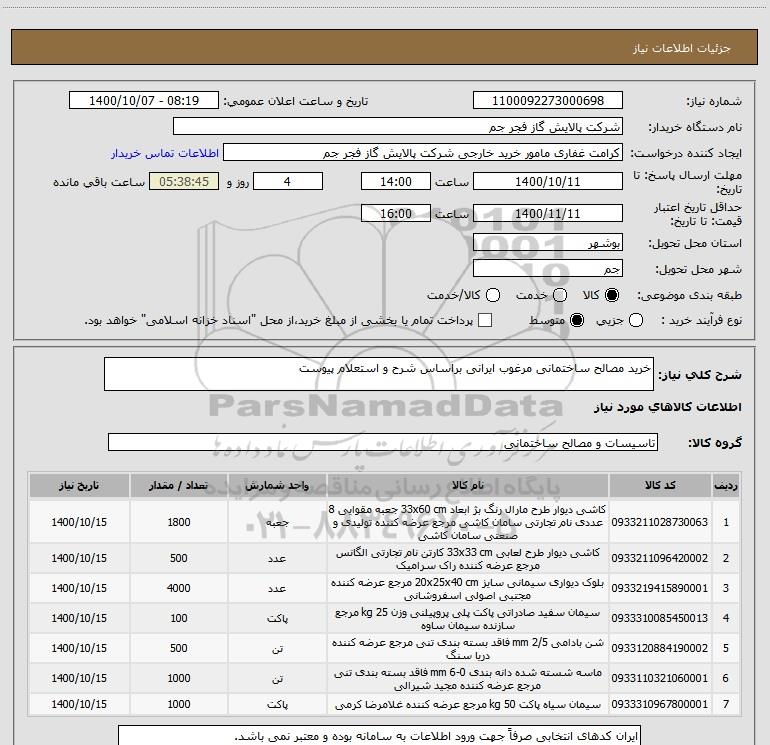Click product code 0933120884190002
The height and width of the screenshot is (745, 770).
(660, 648)
